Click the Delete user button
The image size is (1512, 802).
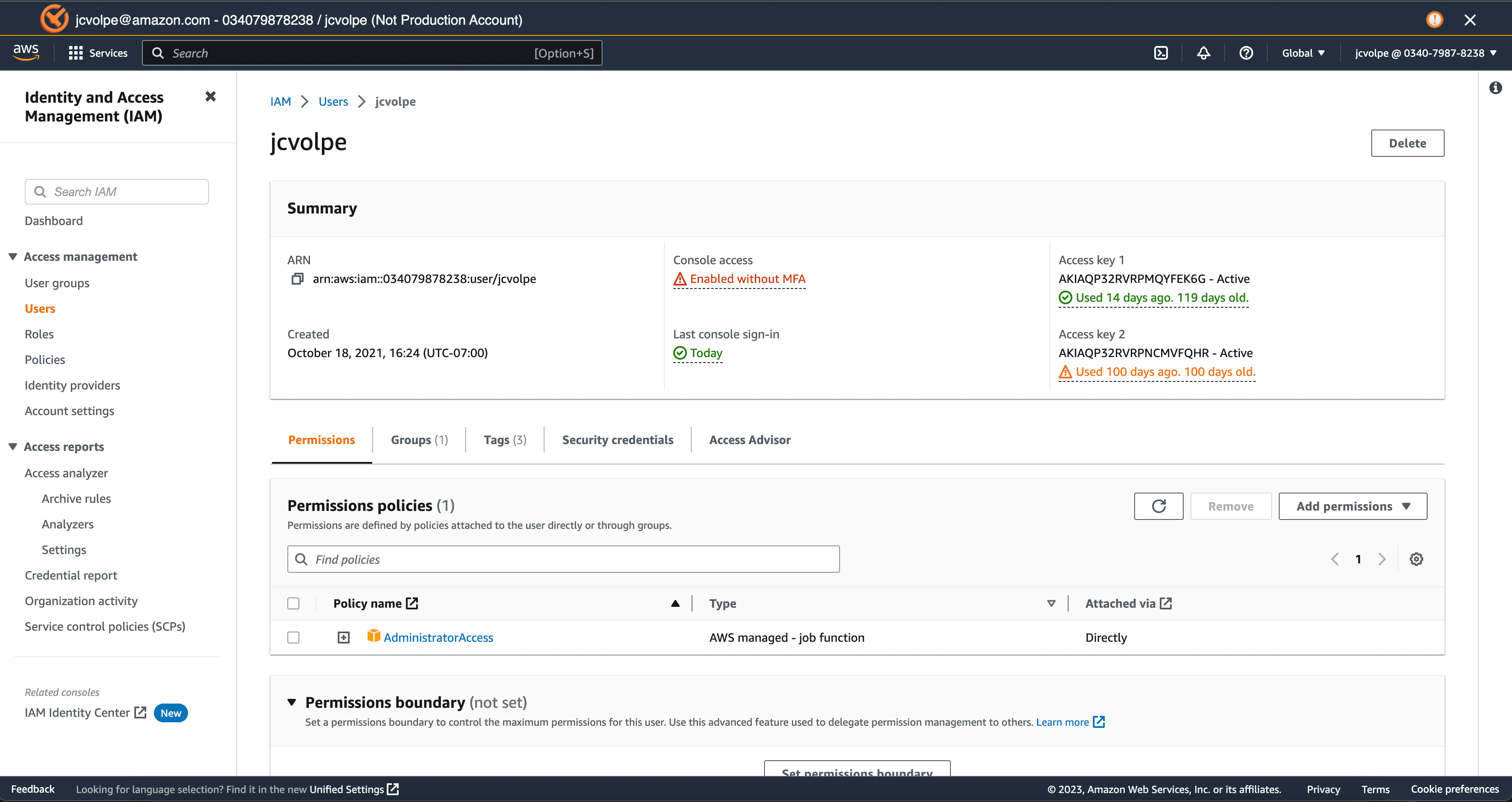[1407, 143]
